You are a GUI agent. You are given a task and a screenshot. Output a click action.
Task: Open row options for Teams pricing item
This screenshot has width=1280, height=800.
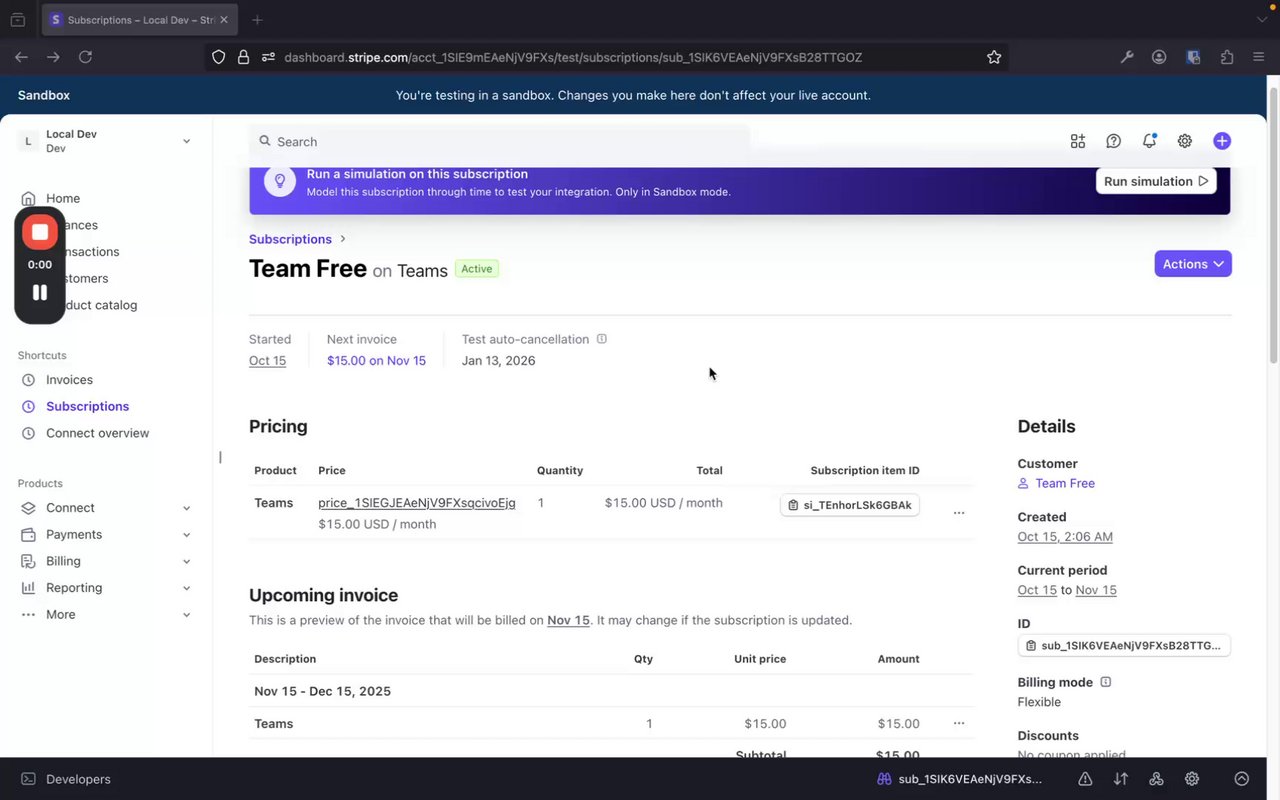tap(959, 513)
